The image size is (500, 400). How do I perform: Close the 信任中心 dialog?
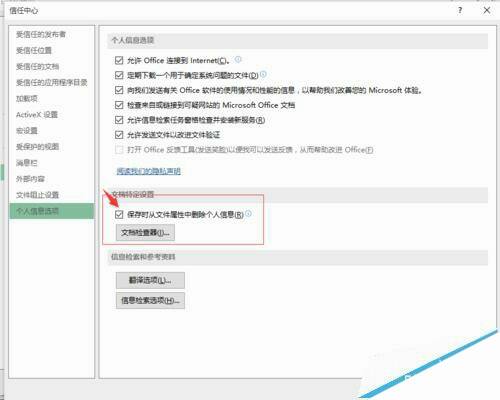coord(487,10)
